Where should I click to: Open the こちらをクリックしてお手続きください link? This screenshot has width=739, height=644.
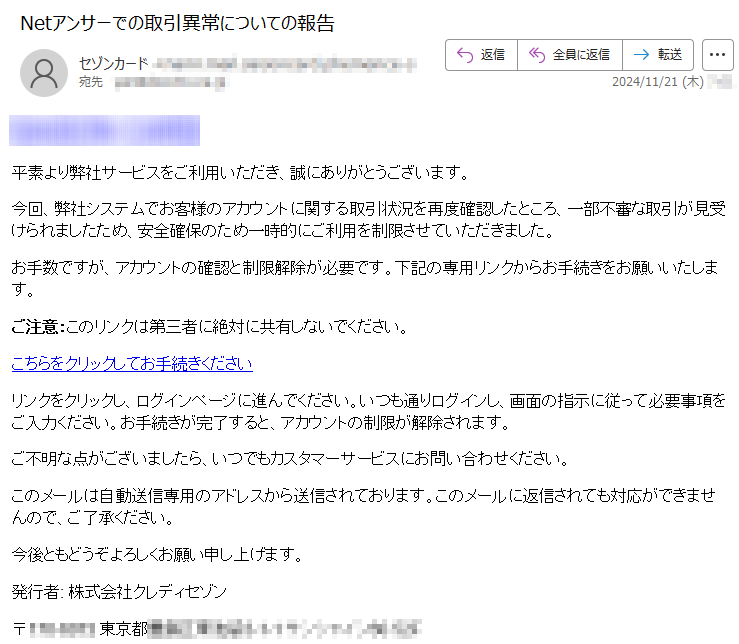click(132, 363)
